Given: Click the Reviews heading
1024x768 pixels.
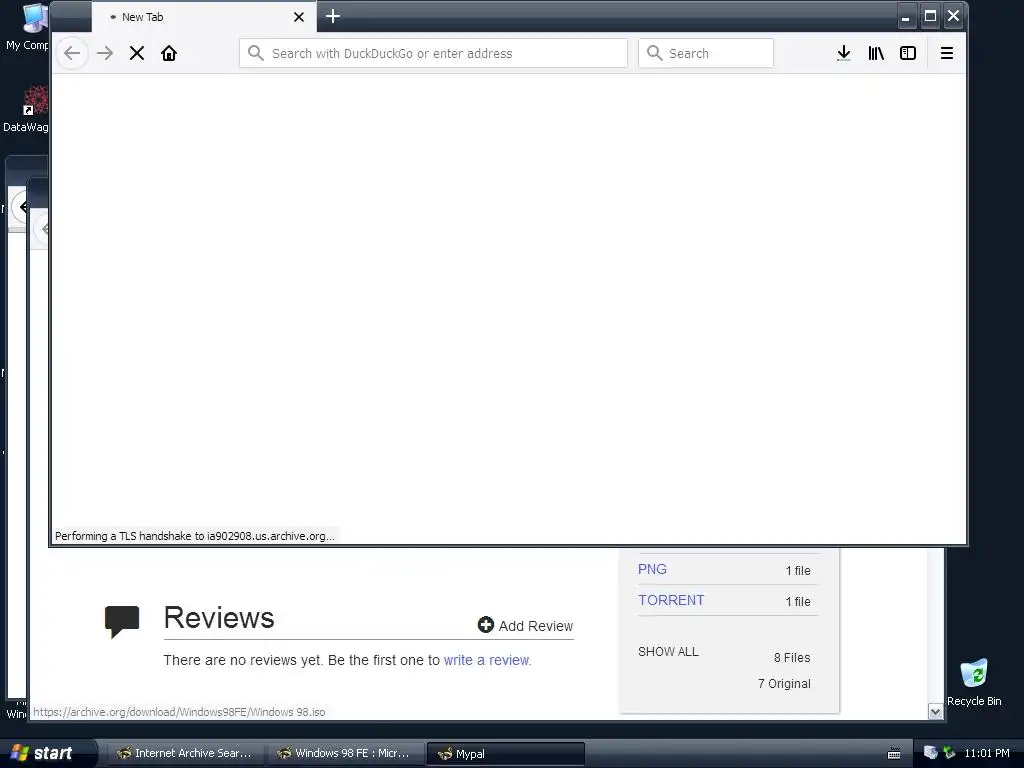Looking at the screenshot, I should [x=219, y=618].
